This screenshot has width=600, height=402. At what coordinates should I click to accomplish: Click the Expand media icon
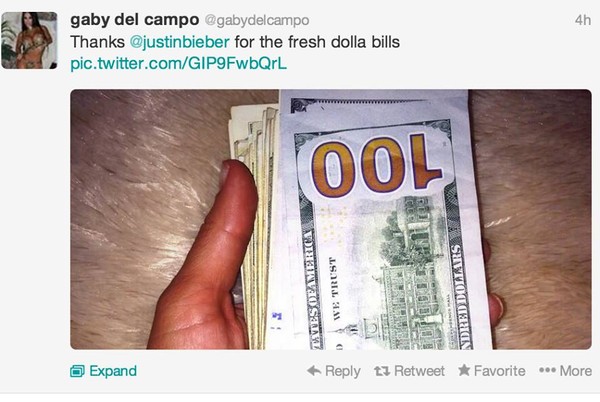point(77,371)
